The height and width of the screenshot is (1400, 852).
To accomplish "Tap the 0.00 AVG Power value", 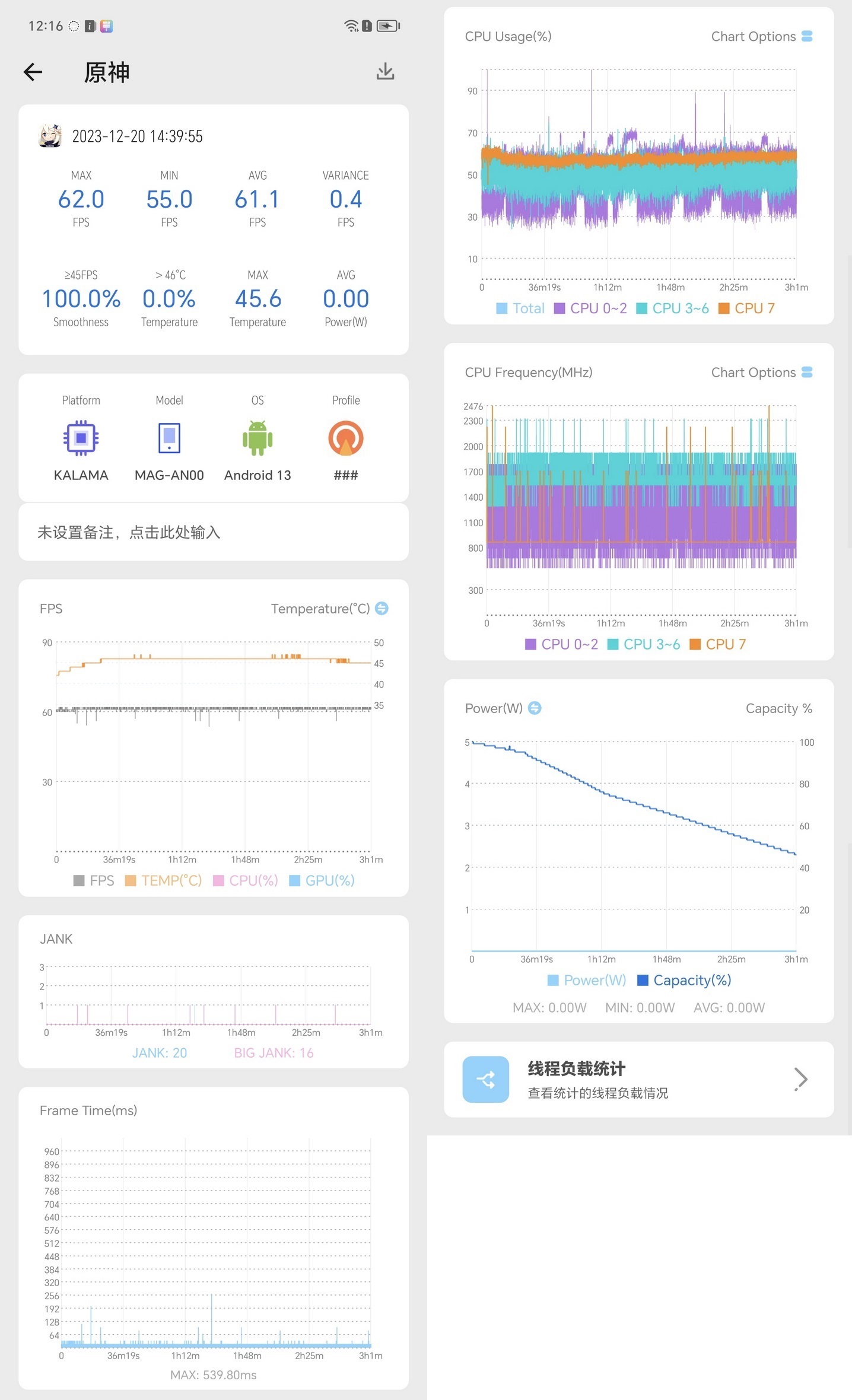I will tap(346, 299).
